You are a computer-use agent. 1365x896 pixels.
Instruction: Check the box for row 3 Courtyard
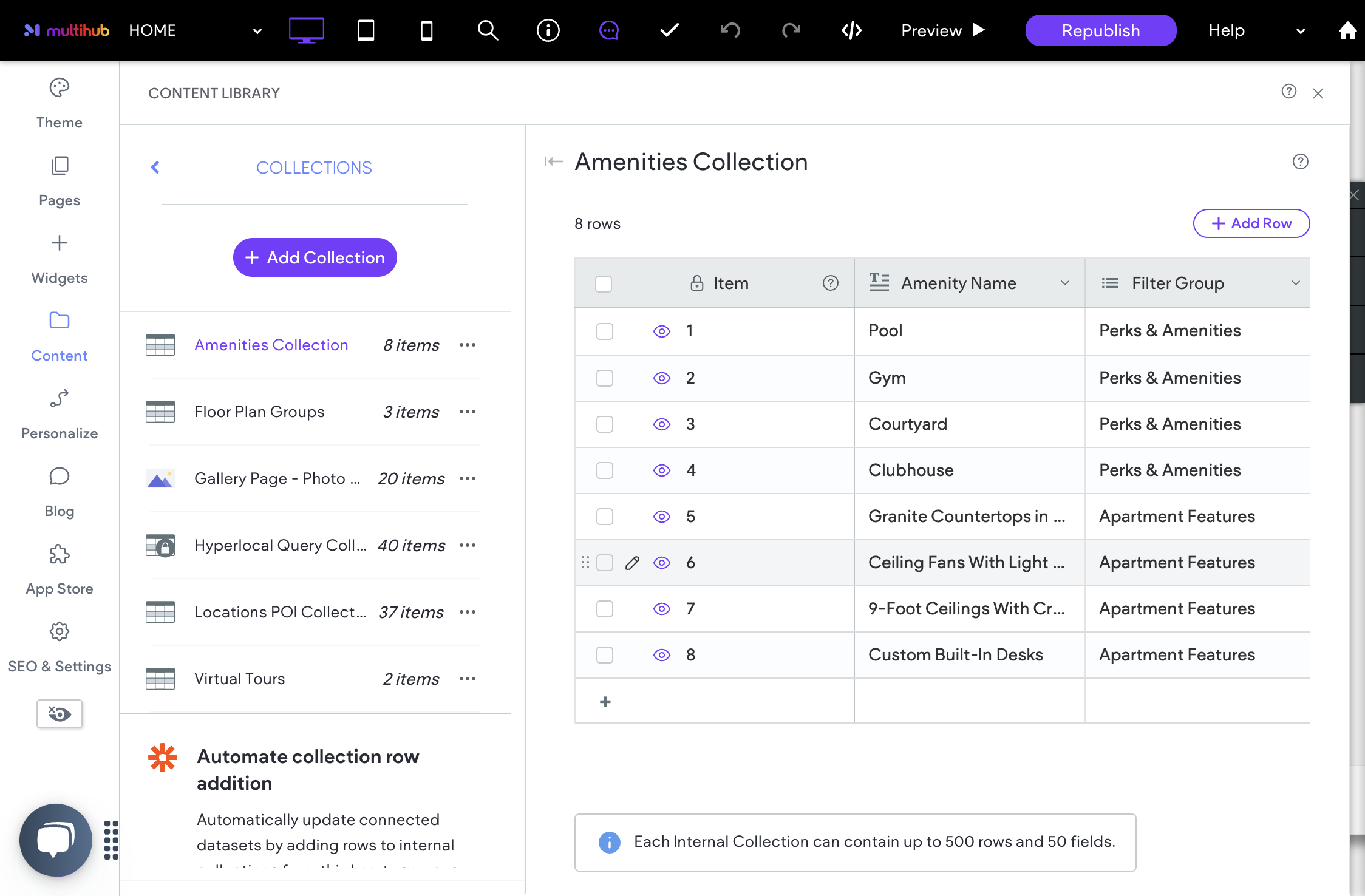[605, 424]
